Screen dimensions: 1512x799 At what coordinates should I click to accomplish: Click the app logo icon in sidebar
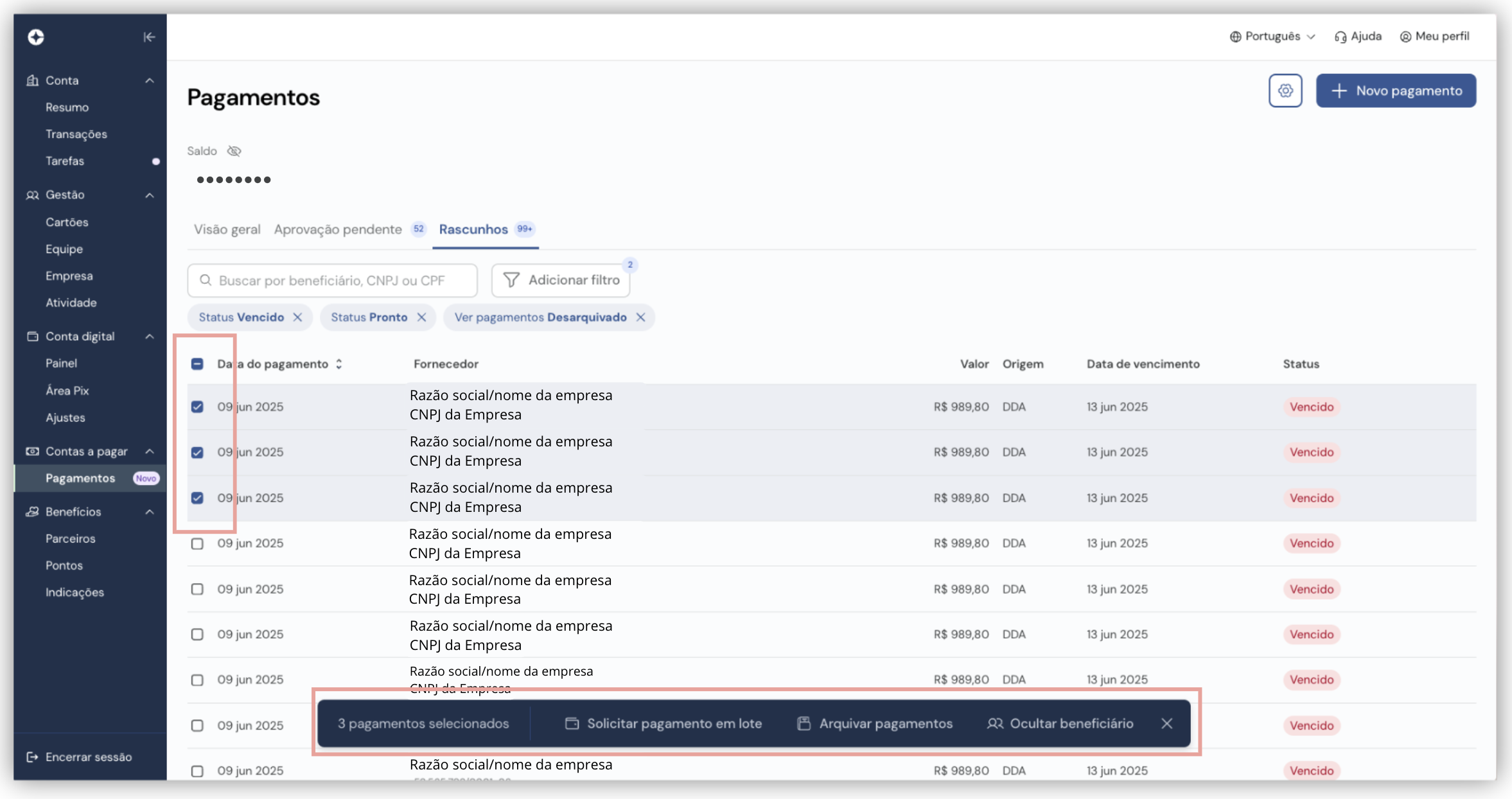[x=36, y=37]
